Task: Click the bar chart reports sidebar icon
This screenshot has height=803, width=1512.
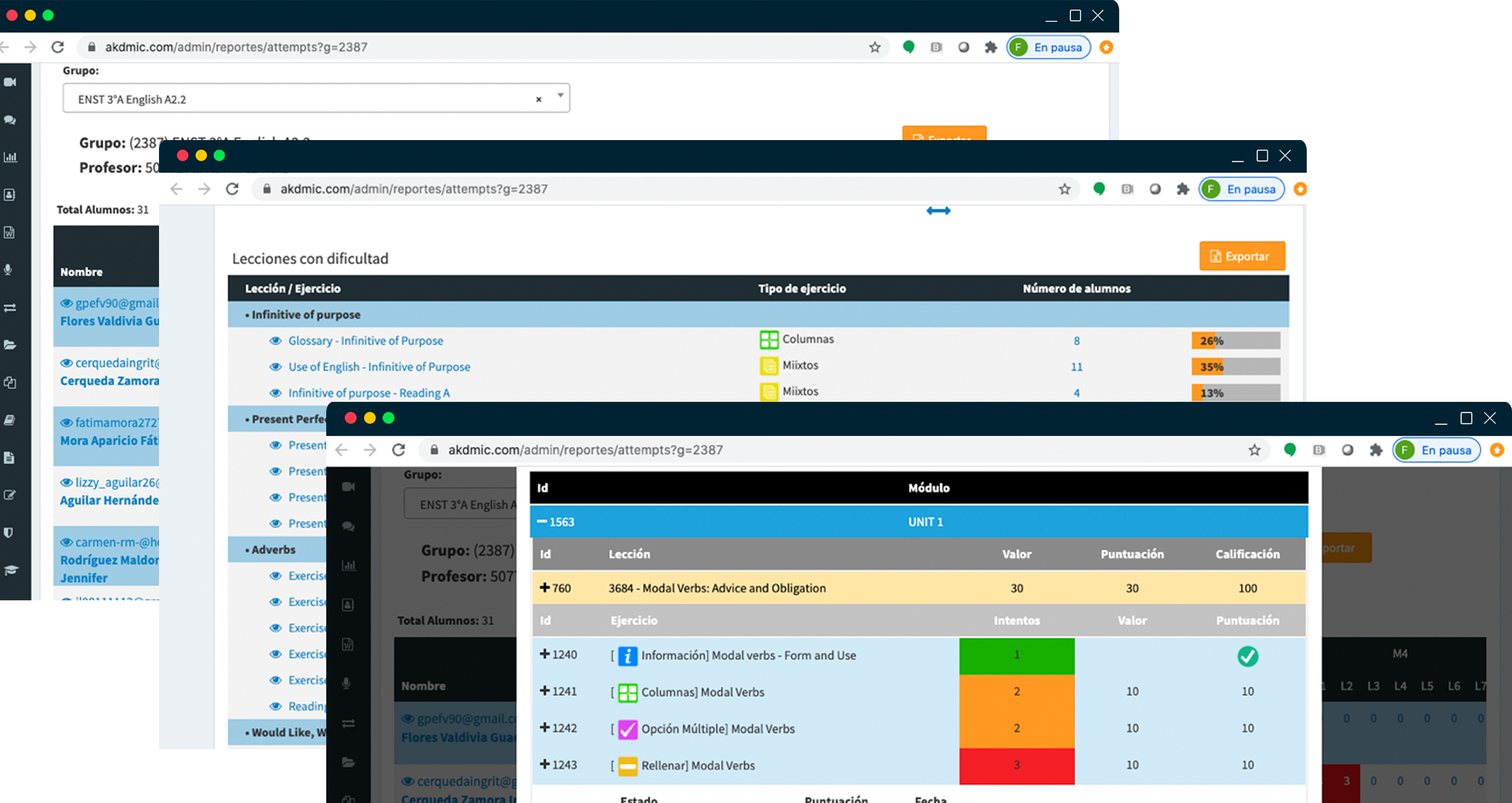Action: [x=10, y=157]
